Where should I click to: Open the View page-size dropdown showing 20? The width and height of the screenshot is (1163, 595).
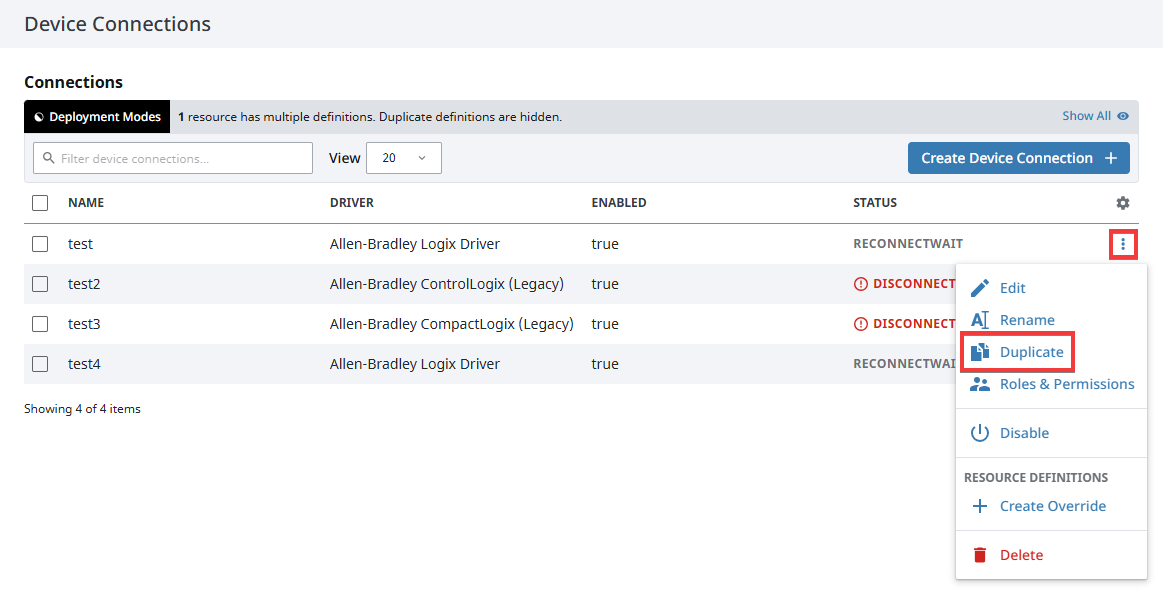(x=404, y=157)
